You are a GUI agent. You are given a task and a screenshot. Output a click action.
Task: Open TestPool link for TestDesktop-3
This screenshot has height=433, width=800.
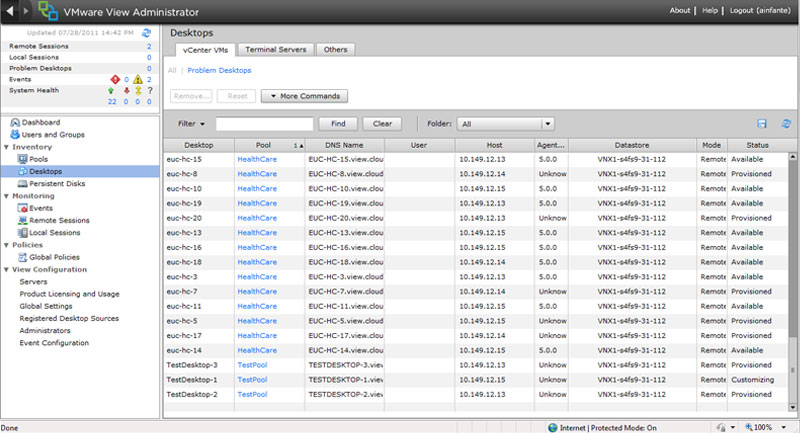pyautogui.click(x=252, y=365)
